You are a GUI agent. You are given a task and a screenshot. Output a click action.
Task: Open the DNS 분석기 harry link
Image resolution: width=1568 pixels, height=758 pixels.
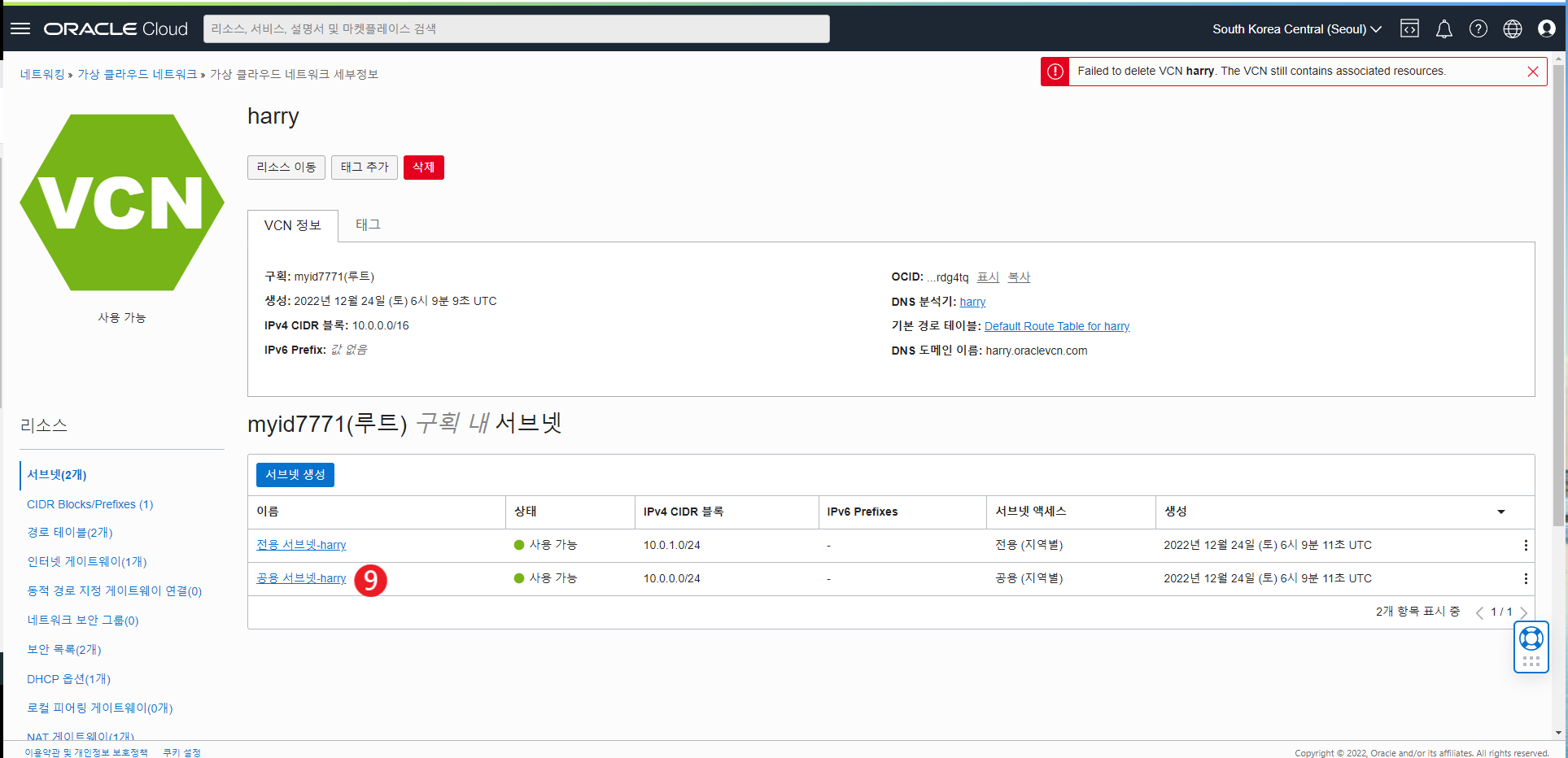point(972,302)
